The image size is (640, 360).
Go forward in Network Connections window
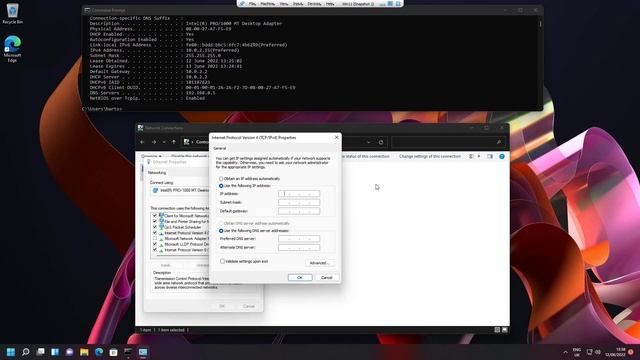point(154,142)
